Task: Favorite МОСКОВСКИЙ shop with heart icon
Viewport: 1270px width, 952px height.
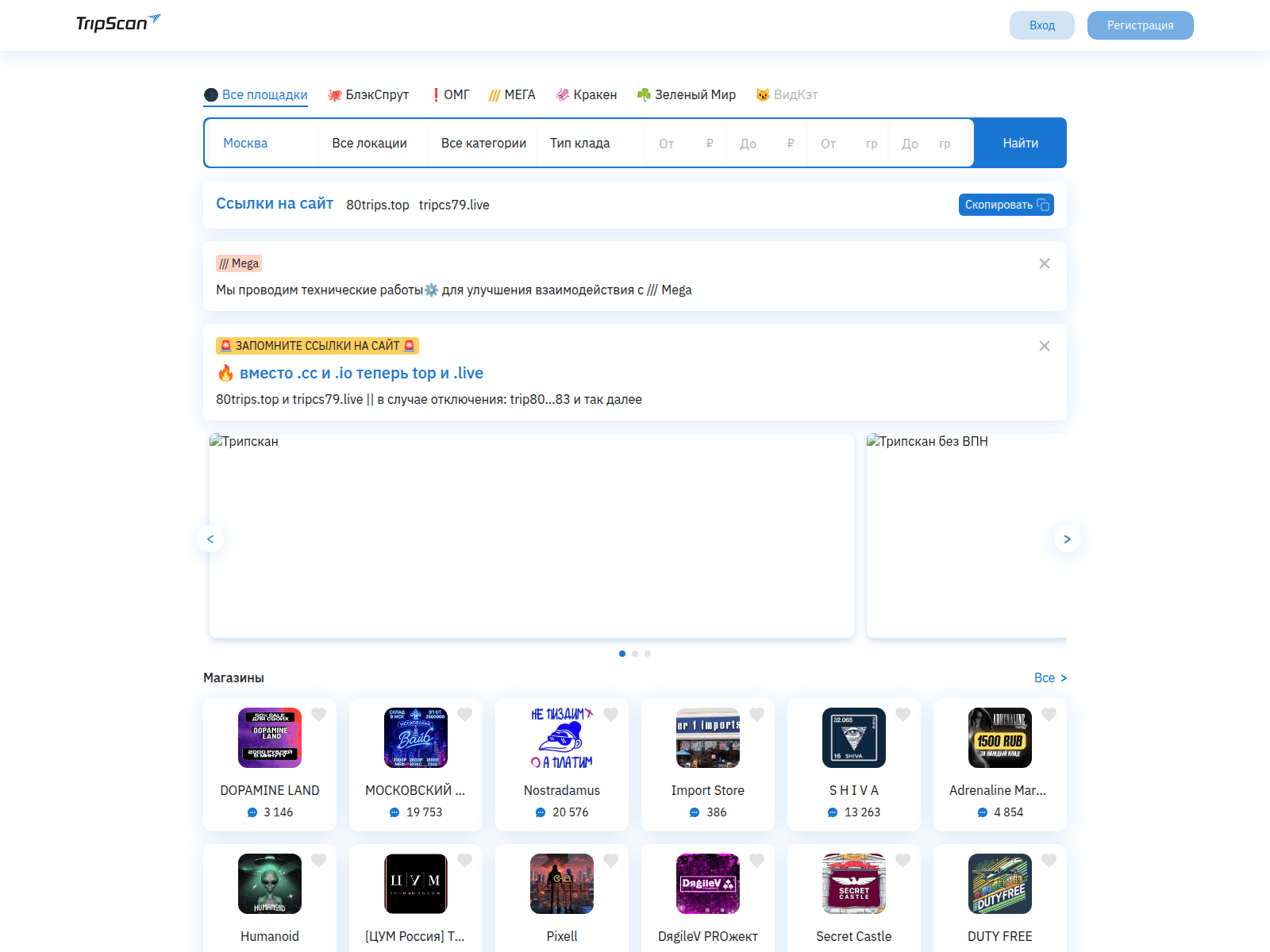Action: (465, 715)
